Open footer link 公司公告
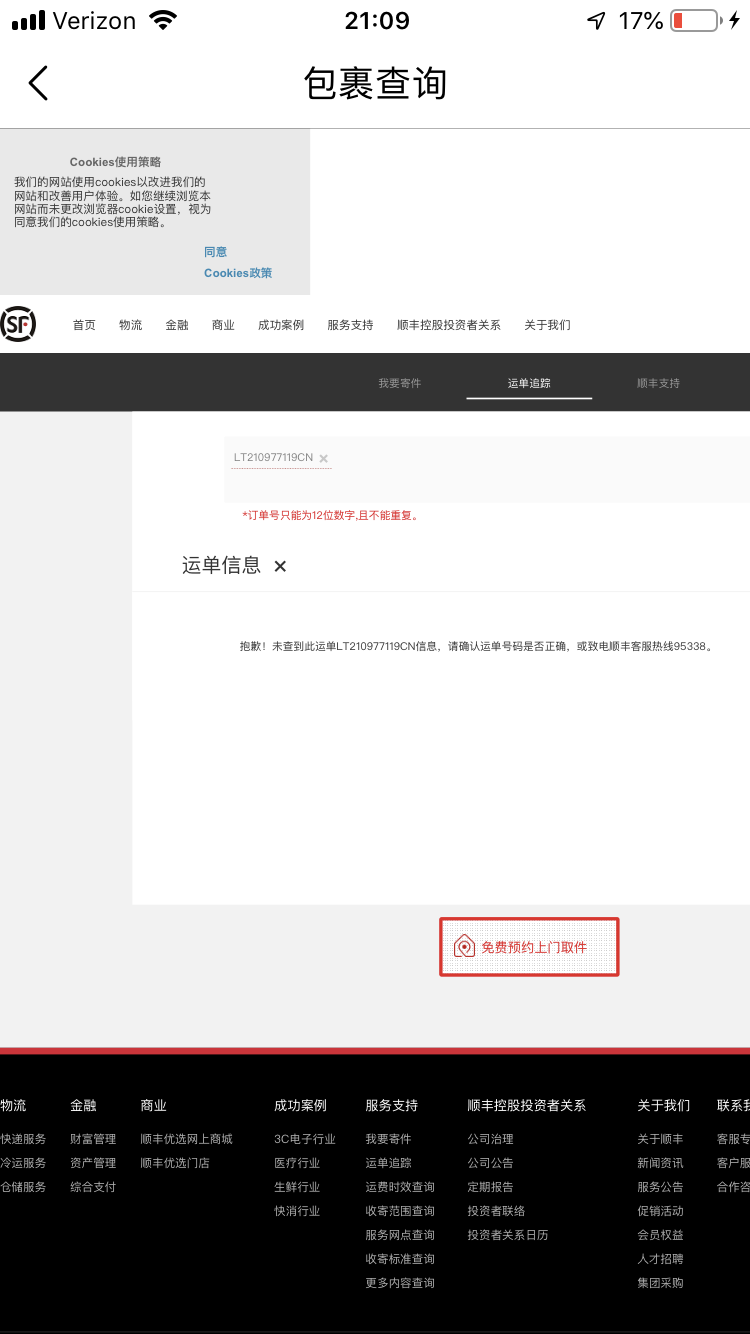The image size is (750, 1334). [490, 1163]
